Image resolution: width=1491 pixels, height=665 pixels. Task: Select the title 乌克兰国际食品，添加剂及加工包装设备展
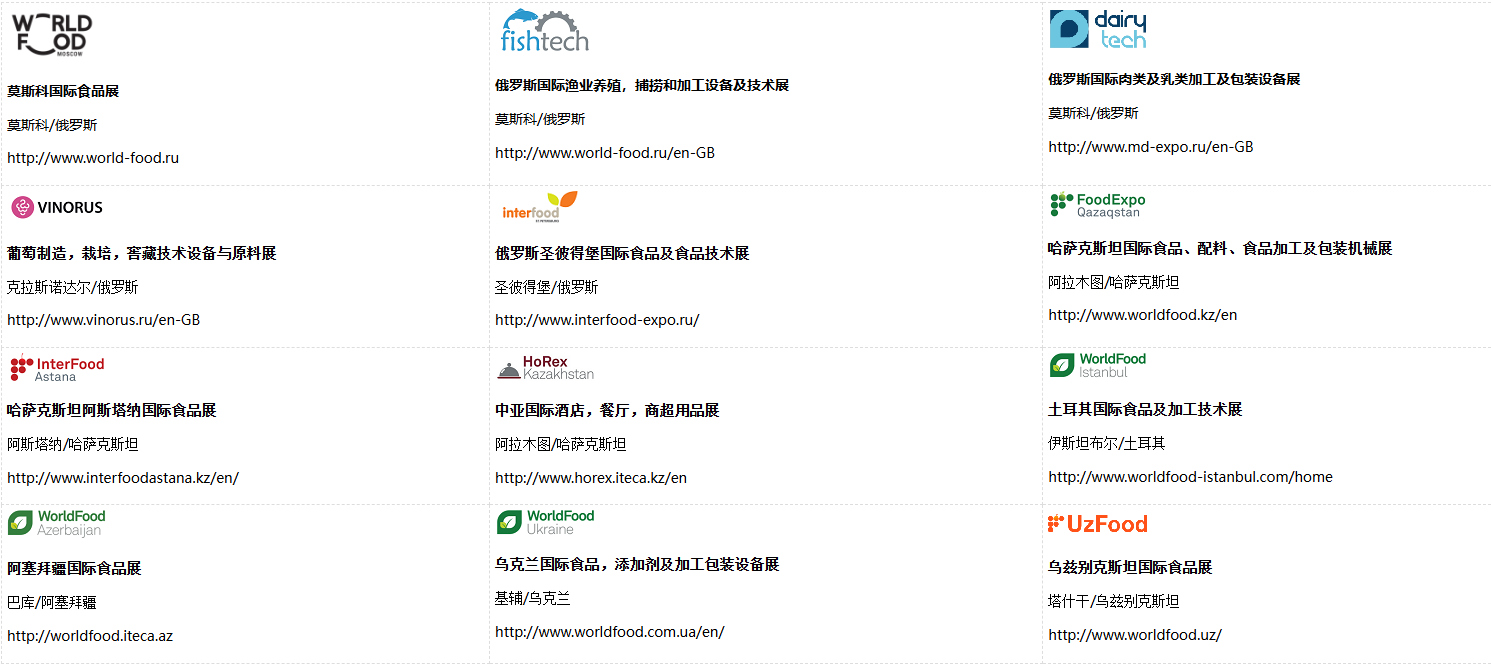(637, 565)
